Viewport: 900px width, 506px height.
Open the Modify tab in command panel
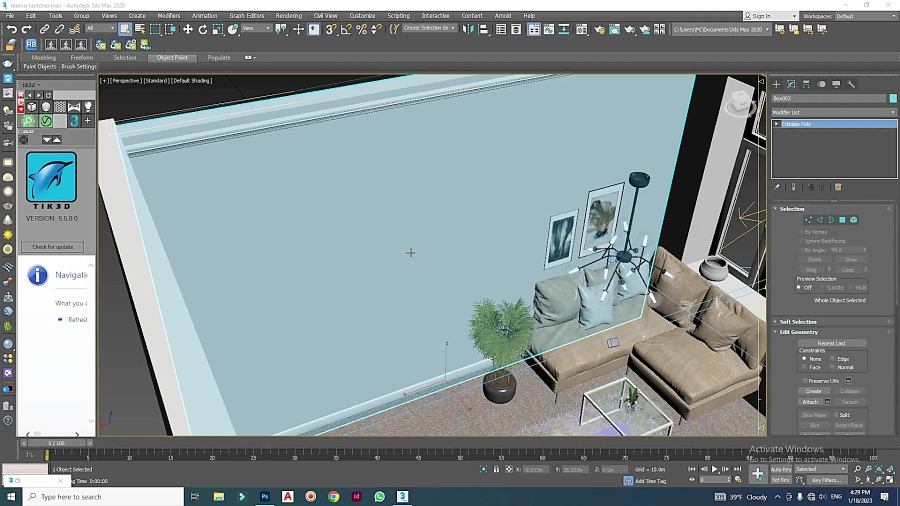click(x=791, y=84)
